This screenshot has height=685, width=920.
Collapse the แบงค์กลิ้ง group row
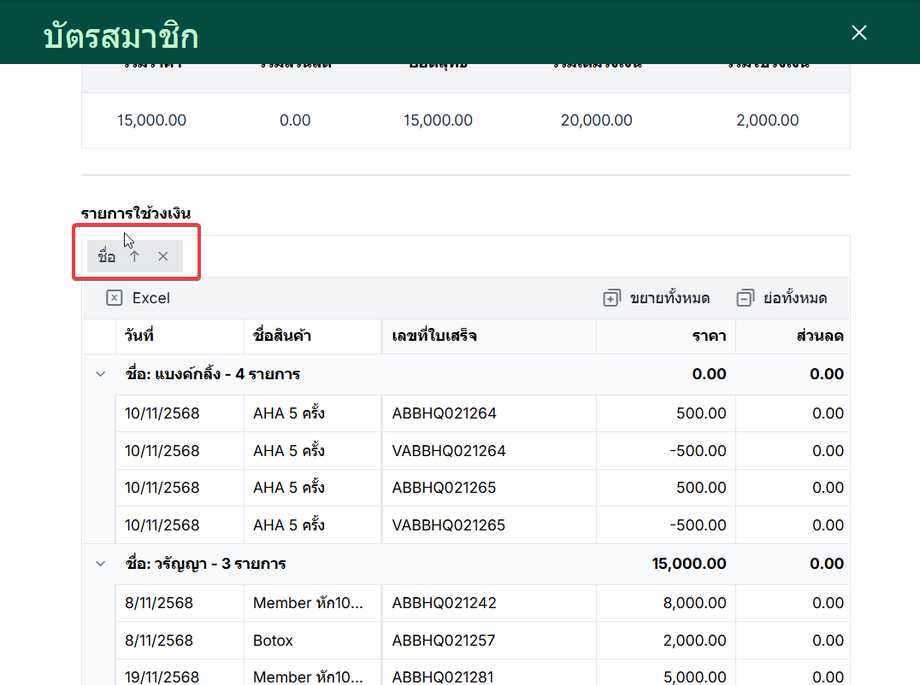click(100, 374)
